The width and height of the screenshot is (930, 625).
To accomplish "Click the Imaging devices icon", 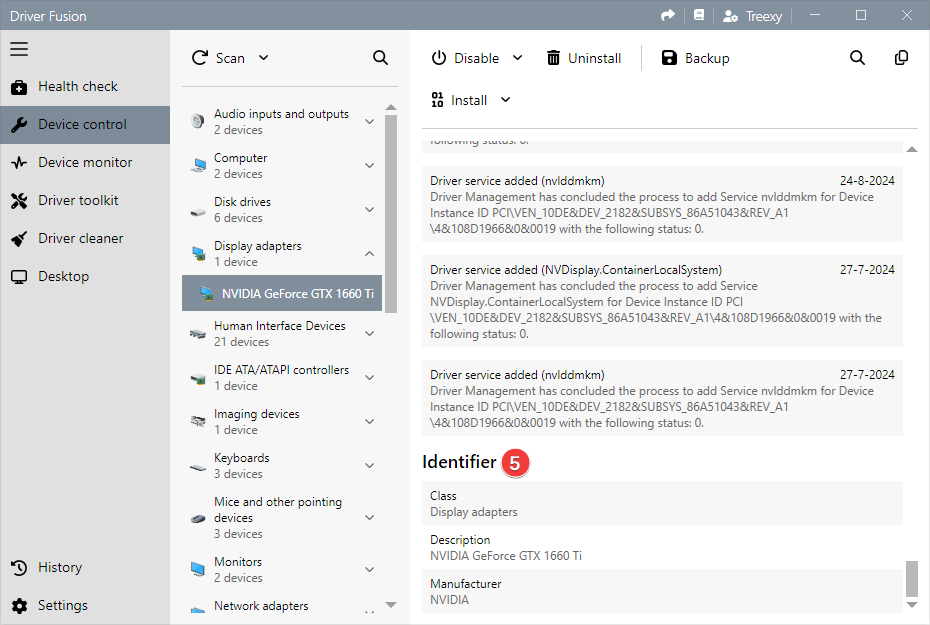I will tap(198, 421).
